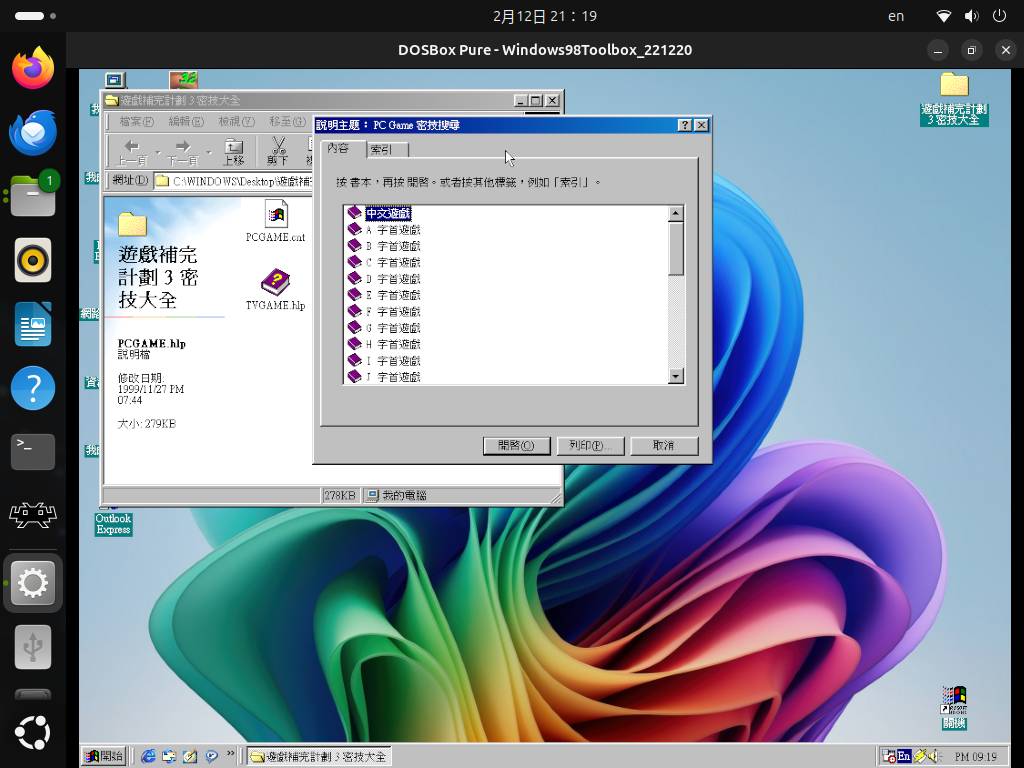Click the 取消 button
Viewport: 1024px width, 768px height.
[x=664, y=445]
